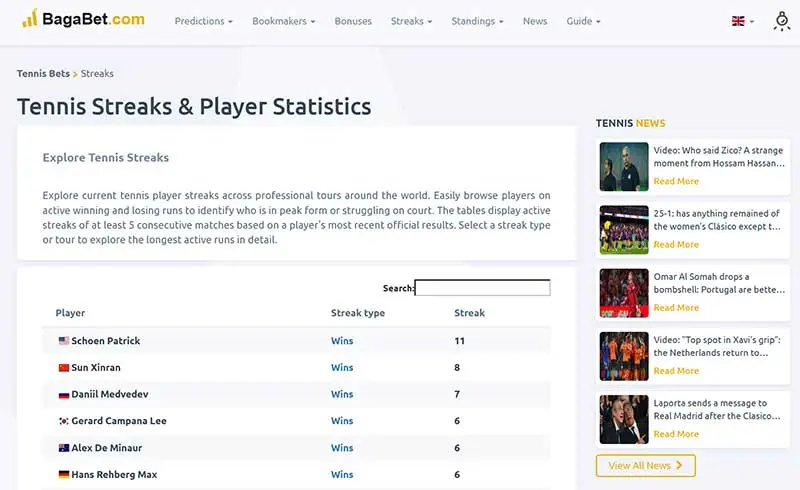Click streak value 7 for Daniil Medvedev
Screen dimensions: 800x490
click(x=457, y=394)
